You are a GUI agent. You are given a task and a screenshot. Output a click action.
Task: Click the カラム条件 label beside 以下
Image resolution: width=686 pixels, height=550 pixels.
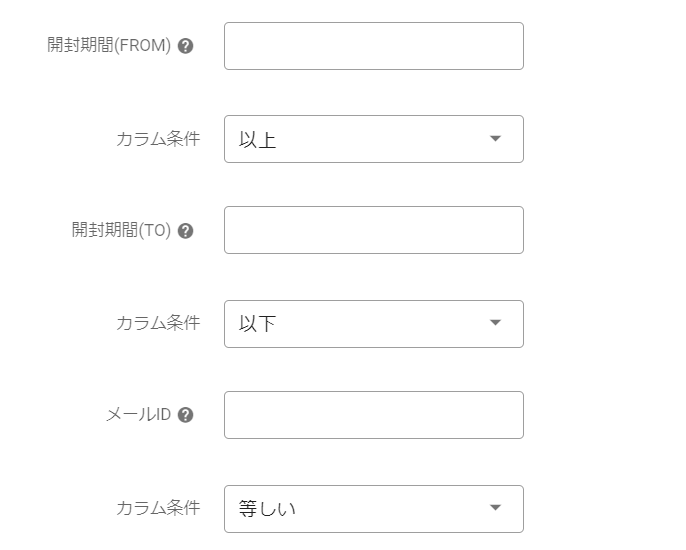pos(157,323)
